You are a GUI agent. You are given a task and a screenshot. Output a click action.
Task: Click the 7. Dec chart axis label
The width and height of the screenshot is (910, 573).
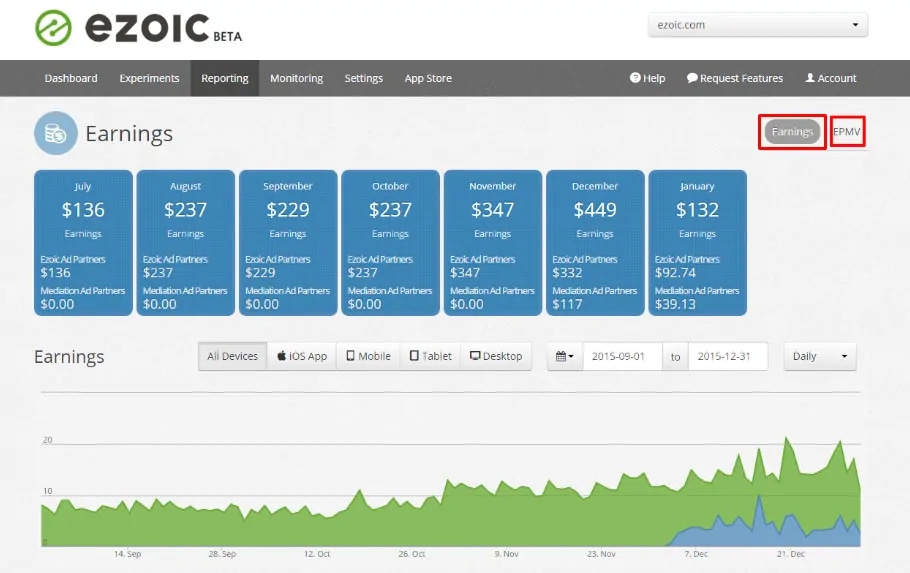[x=696, y=554]
